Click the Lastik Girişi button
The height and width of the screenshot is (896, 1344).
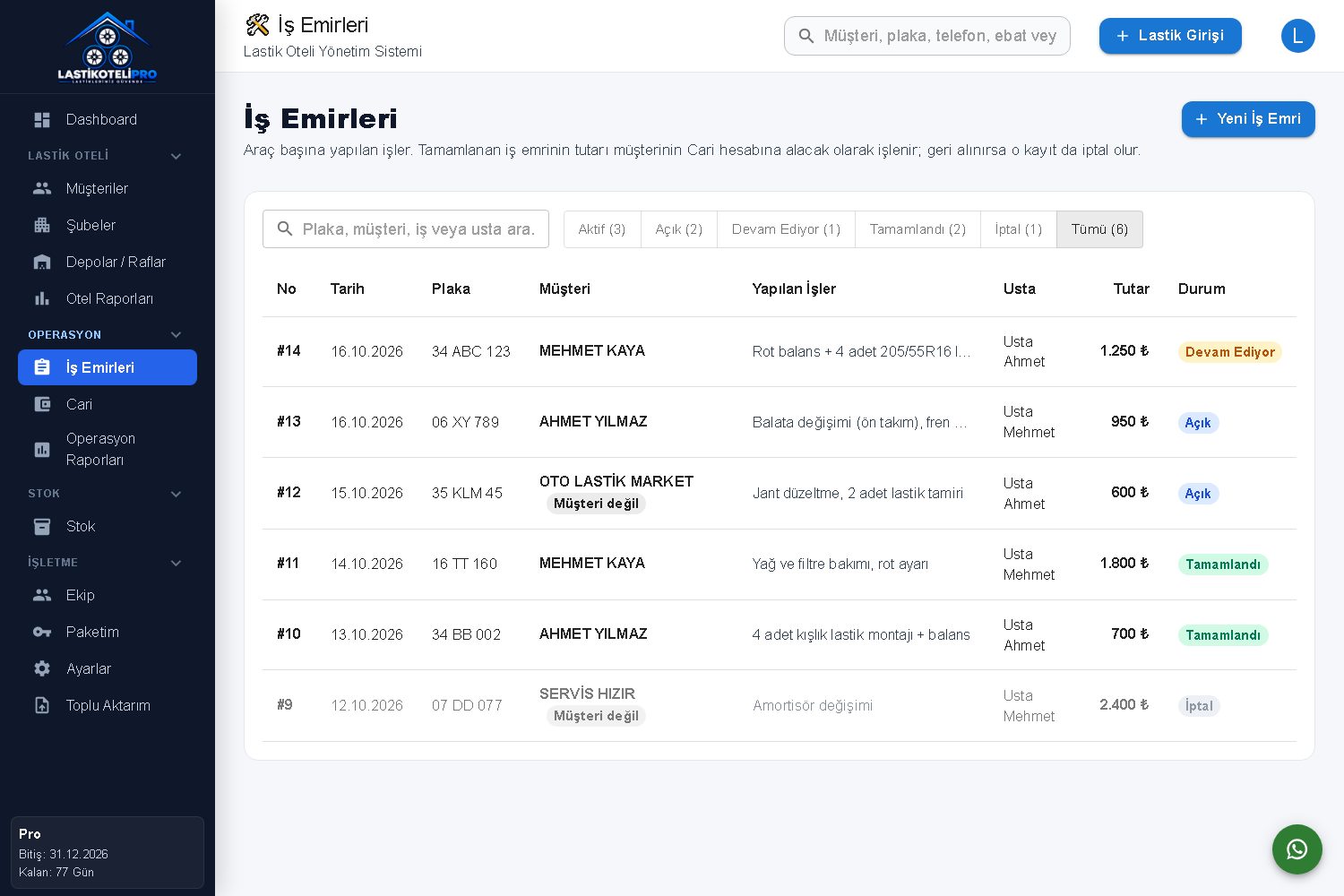coord(1170,36)
